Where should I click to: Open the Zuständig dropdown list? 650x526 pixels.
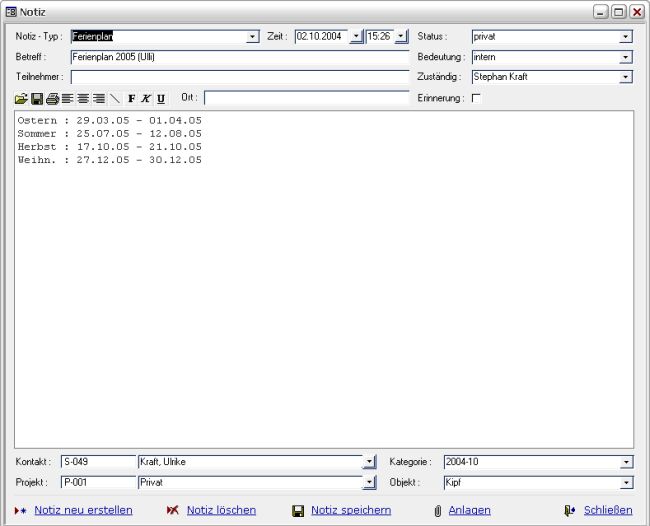click(626, 77)
